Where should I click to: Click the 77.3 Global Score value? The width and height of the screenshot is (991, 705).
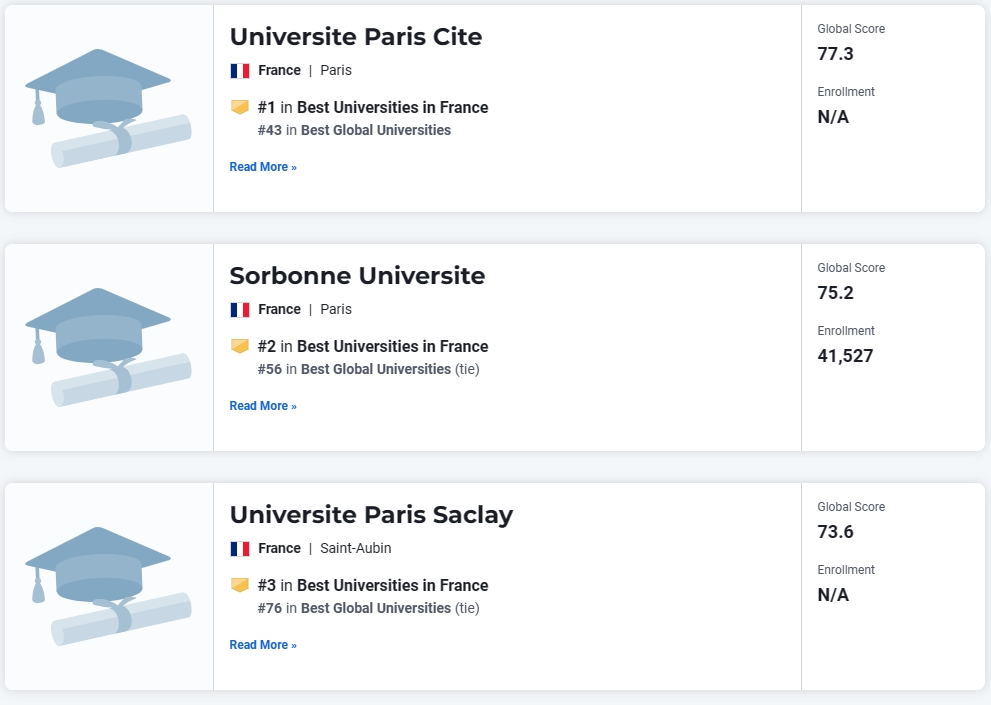[x=836, y=54]
